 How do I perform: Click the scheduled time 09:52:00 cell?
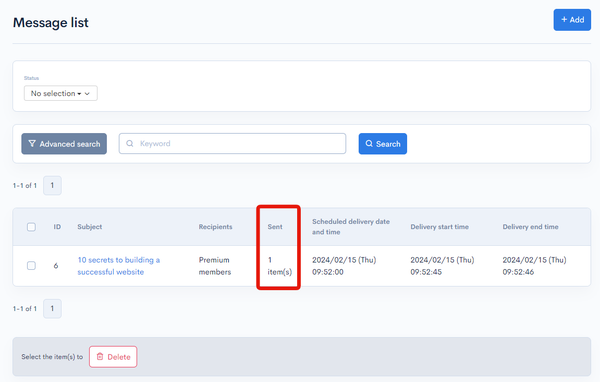[344, 266]
